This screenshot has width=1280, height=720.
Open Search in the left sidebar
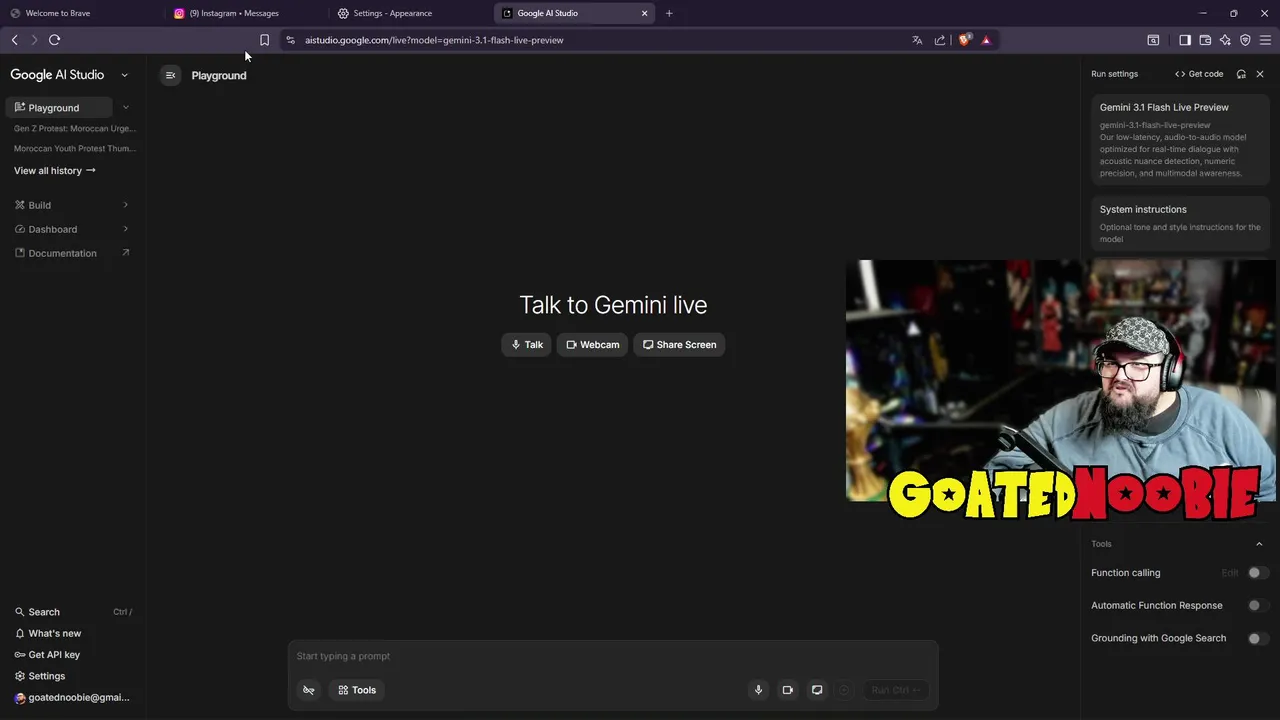click(72, 612)
